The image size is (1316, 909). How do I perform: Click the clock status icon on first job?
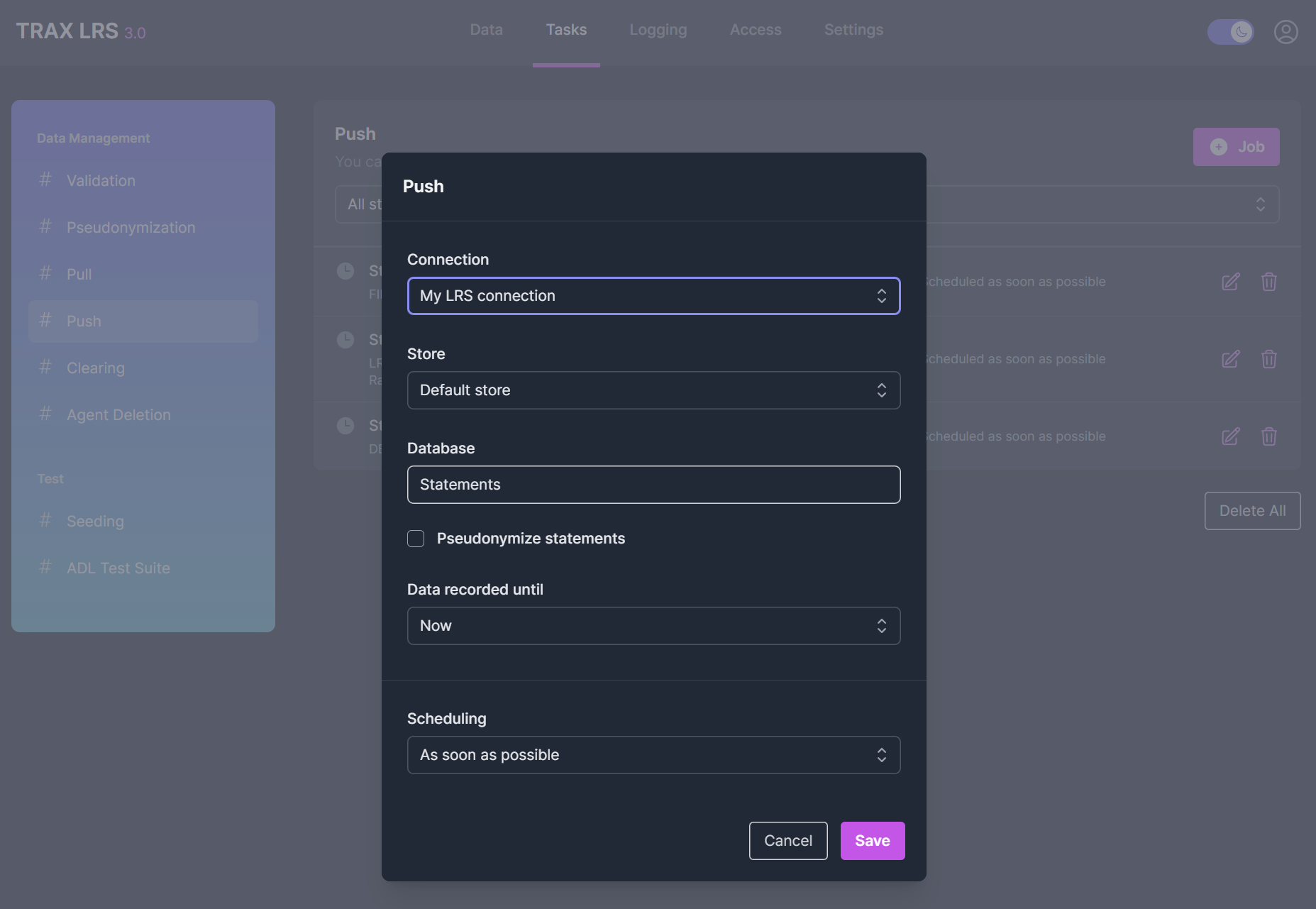[345, 271]
